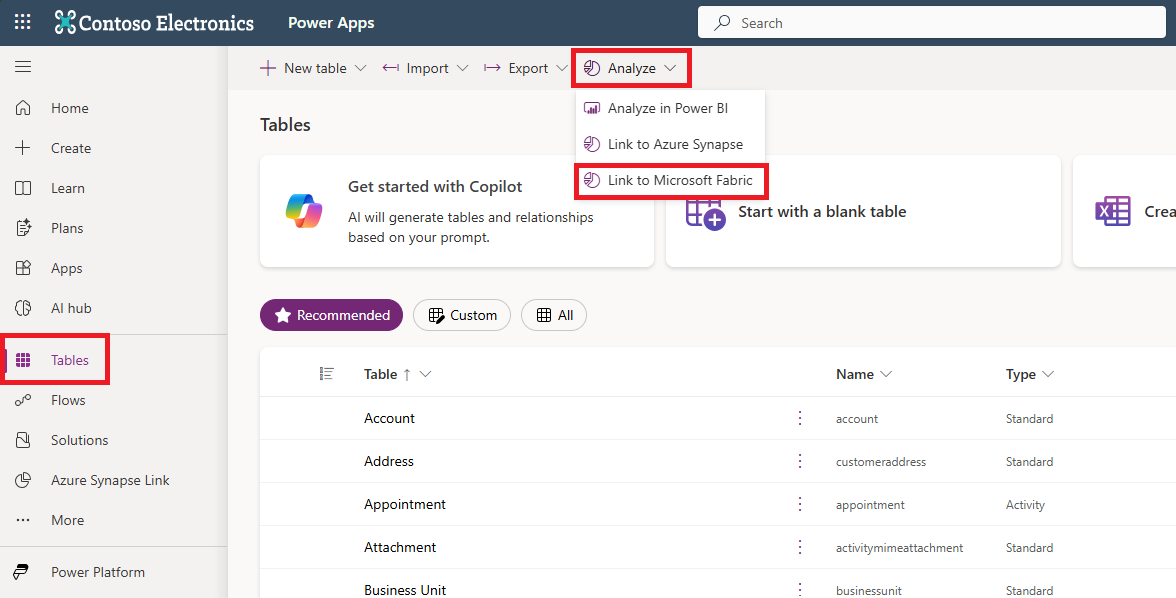Open the Account table
Image resolution: width=1176 pixels, height=598 pixels.
(389, 418)
